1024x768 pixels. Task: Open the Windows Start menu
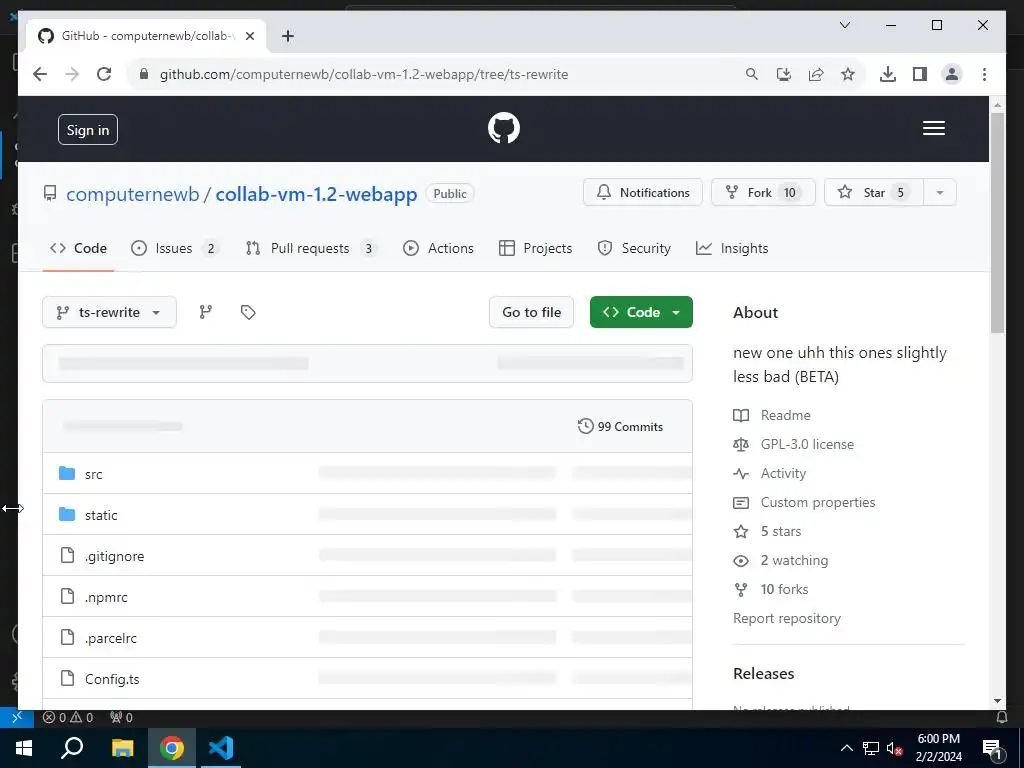(24, 748)
